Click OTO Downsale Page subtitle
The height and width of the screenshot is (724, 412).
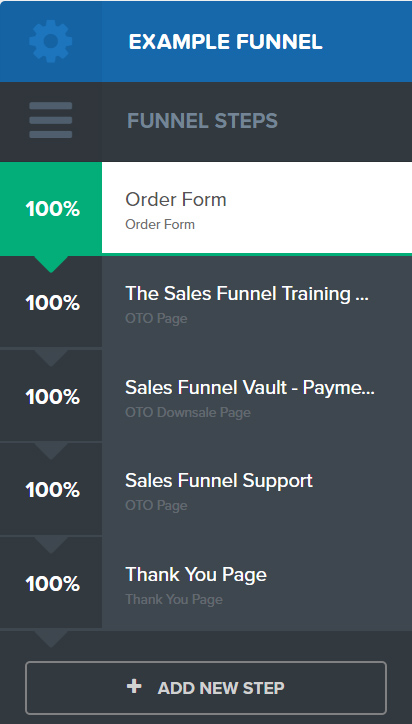pos(188,412)
